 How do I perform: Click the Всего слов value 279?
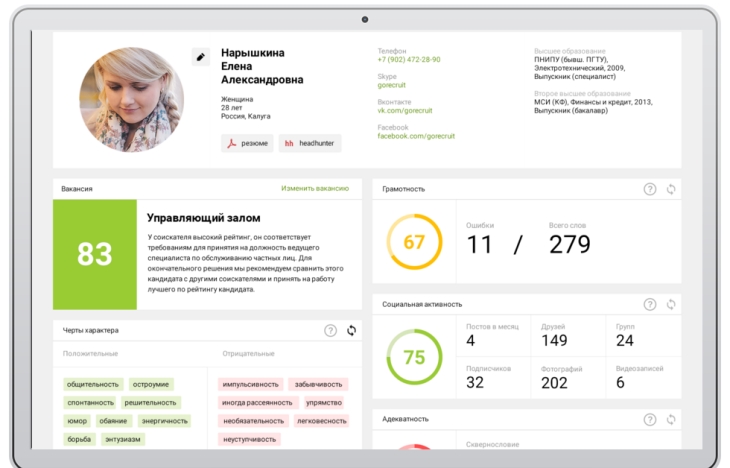(x=570, y=244)
